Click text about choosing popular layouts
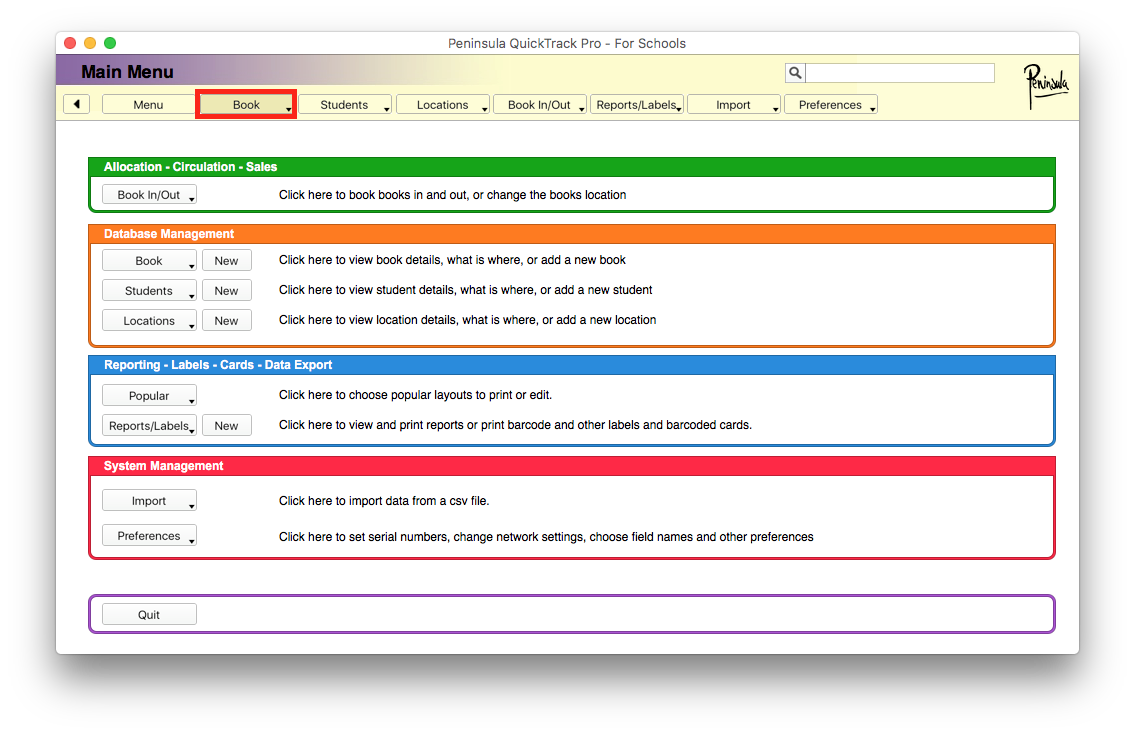This screenshot has height=734, width=1135. click(x=415, y=395)
